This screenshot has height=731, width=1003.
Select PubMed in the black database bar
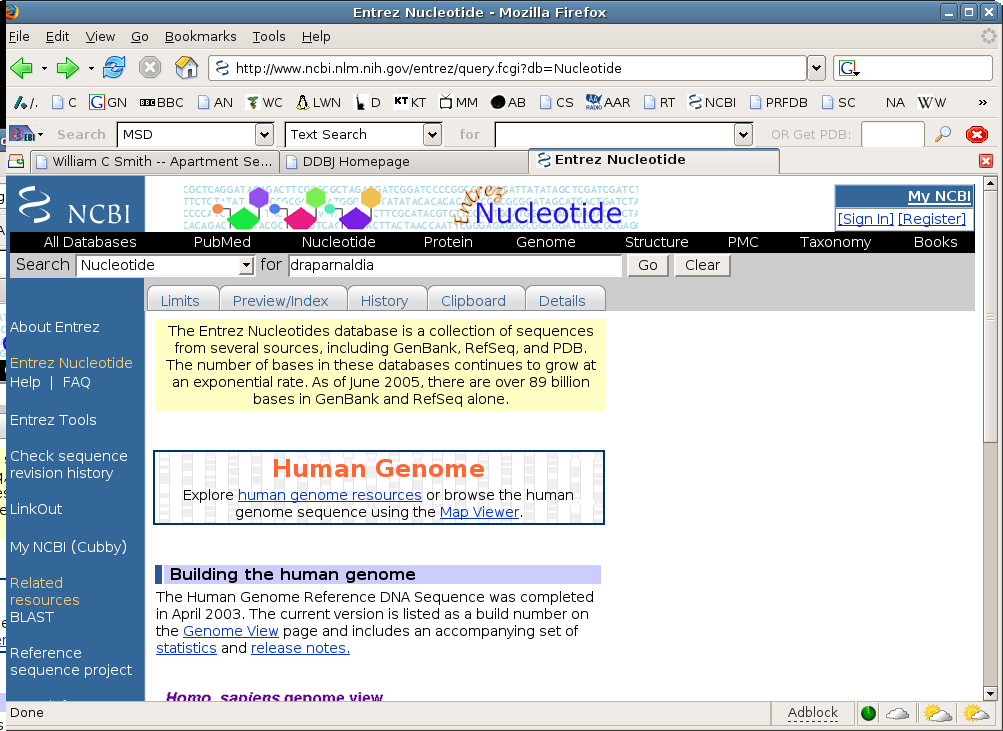[x=222, y=242]
